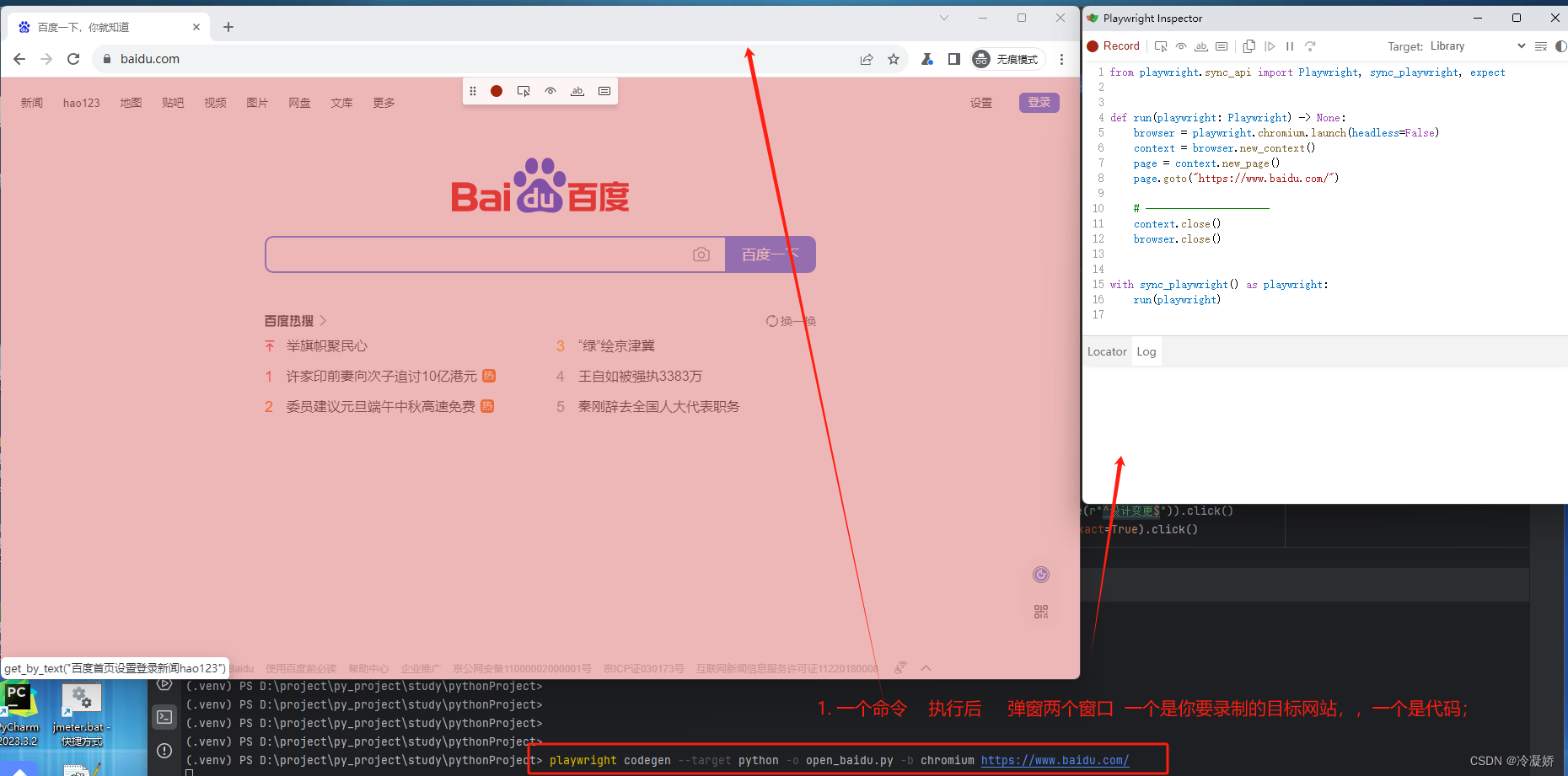Click the 图片 nav link
Image resolution: width=1568 pixels, height=776 pixels.
(x=257, y=103)
